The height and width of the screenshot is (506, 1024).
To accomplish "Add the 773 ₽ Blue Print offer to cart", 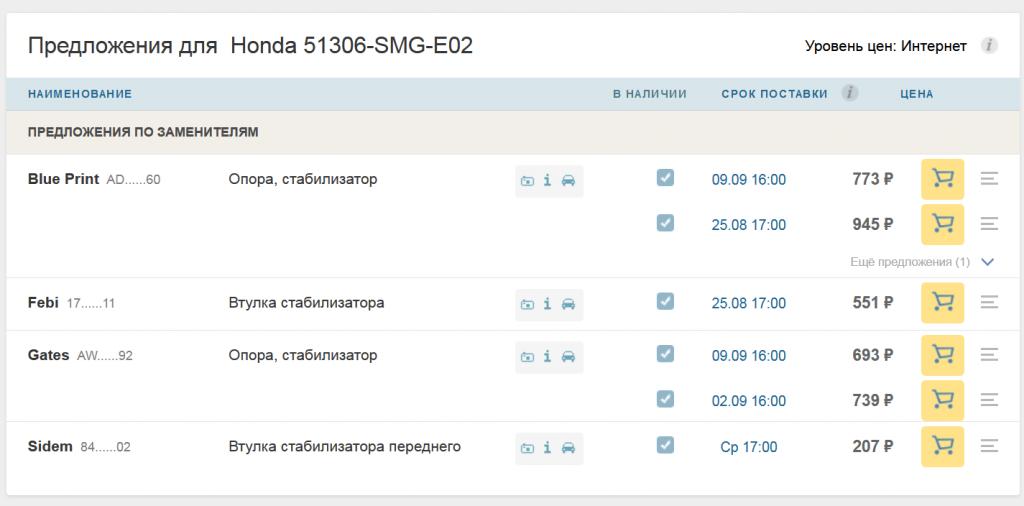I will pos(942,180).
